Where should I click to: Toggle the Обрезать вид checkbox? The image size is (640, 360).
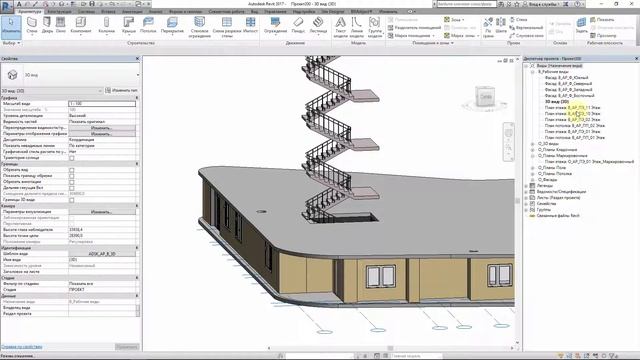pos(71,170)
